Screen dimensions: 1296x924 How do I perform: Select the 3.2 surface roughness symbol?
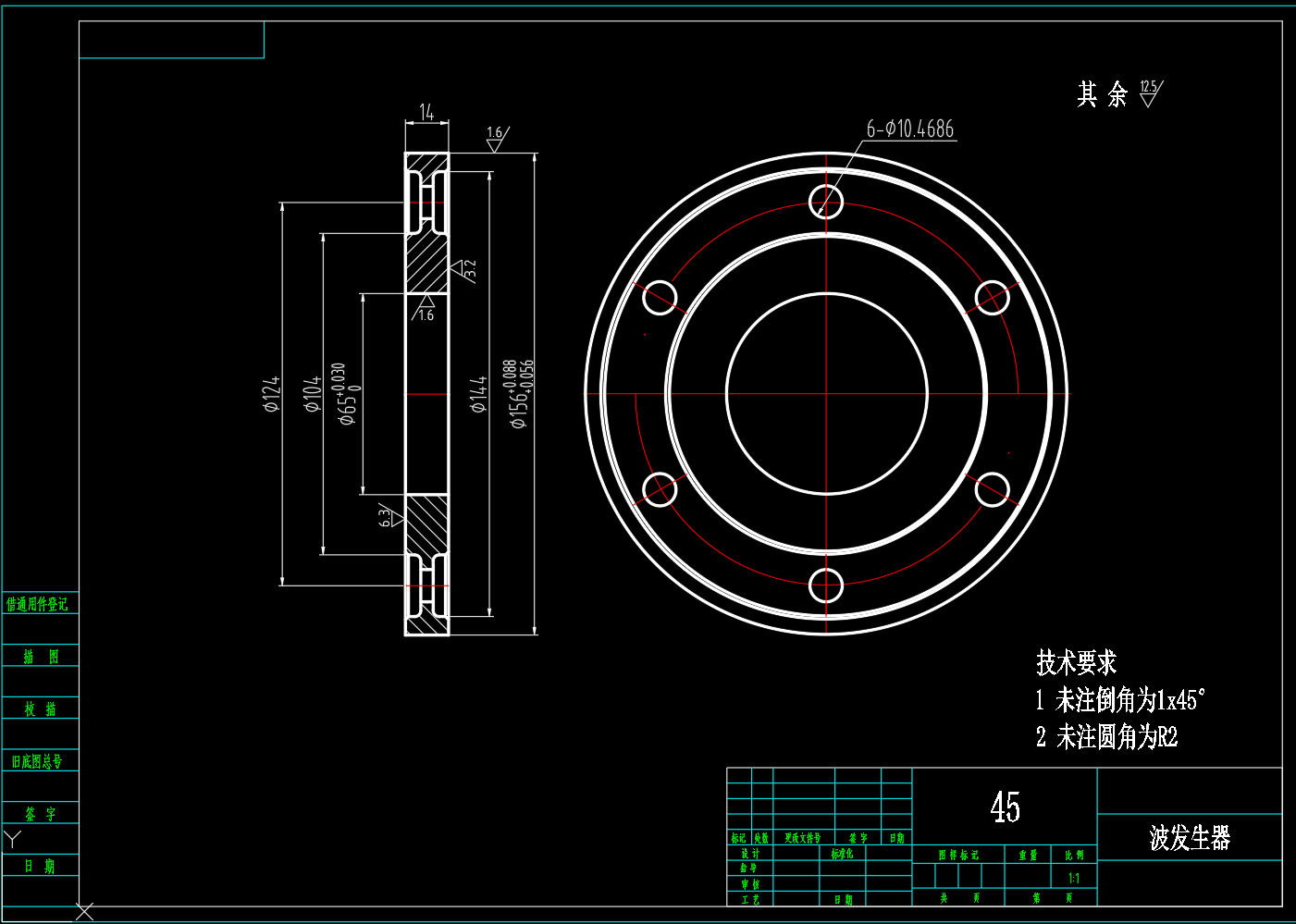click(464, 269)
